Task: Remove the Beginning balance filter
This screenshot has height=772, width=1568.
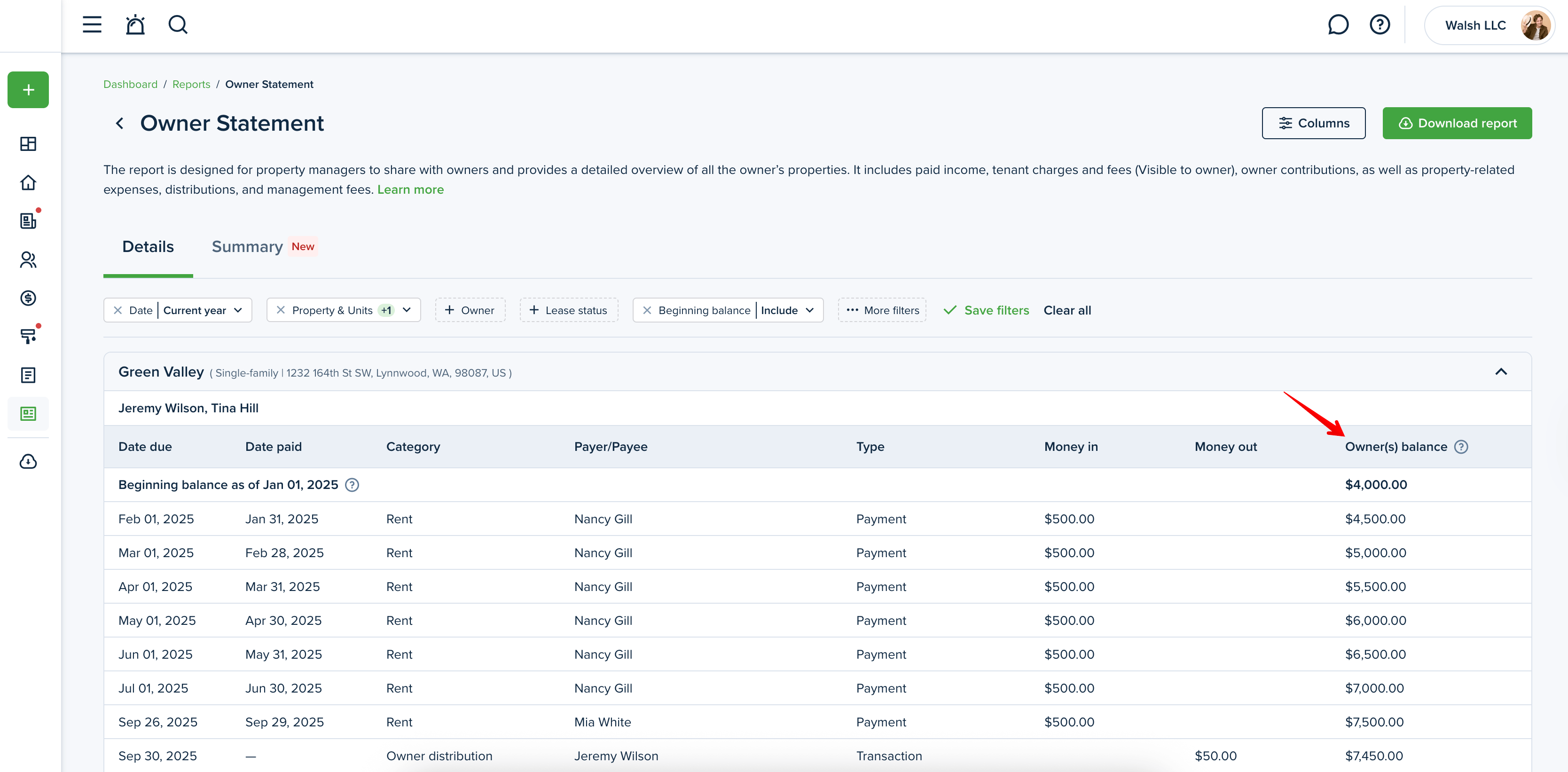Action: 647,310
